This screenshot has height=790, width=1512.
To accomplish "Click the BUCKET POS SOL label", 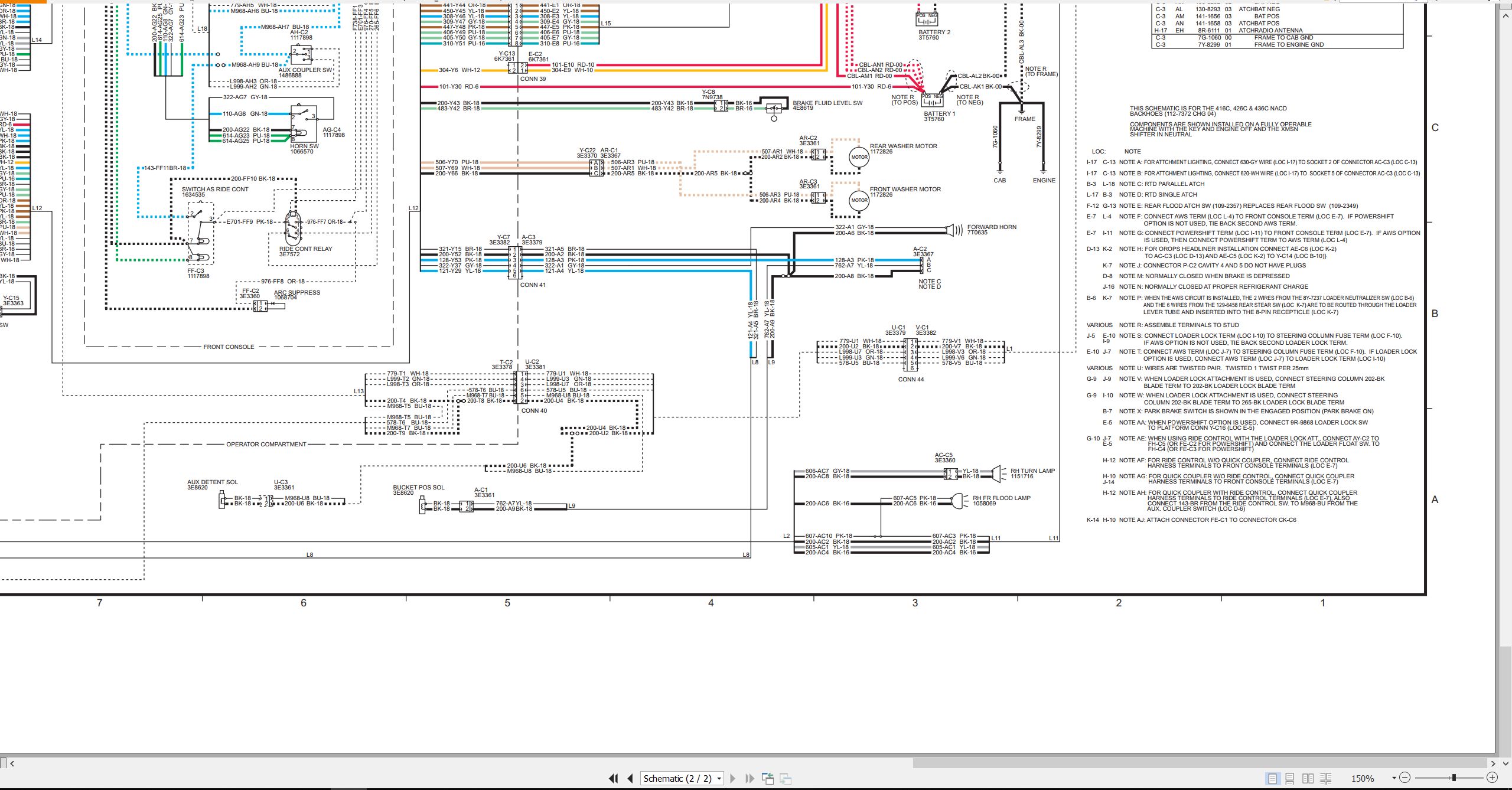I will click(x=419, y=488).
